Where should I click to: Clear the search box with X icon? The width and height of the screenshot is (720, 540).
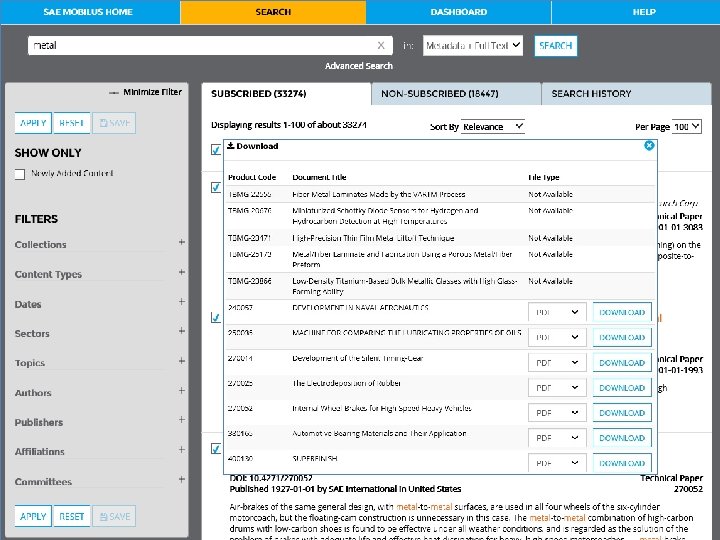click(x=381, y=45)
